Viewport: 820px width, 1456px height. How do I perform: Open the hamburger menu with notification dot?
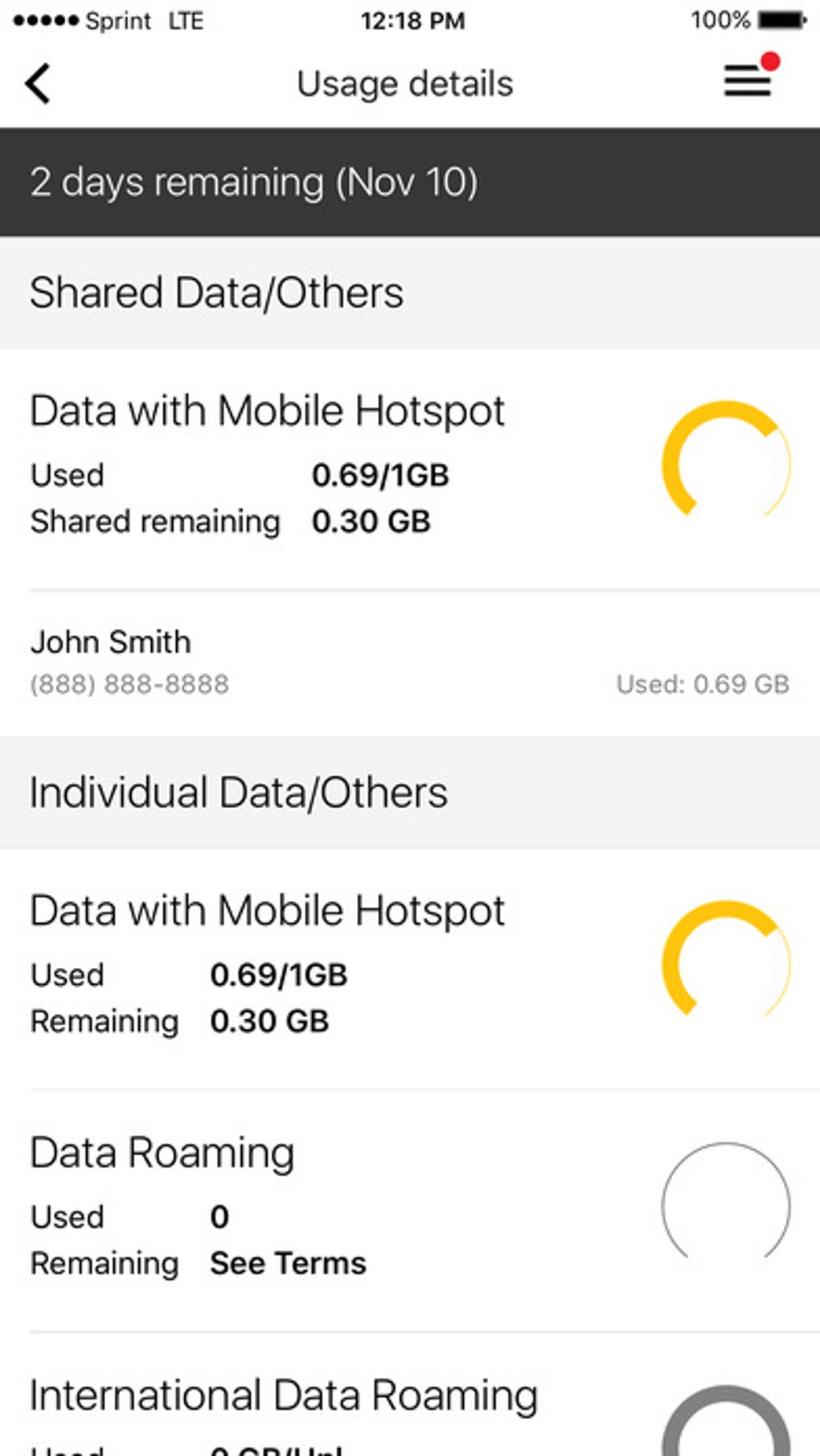click(749, 80)
